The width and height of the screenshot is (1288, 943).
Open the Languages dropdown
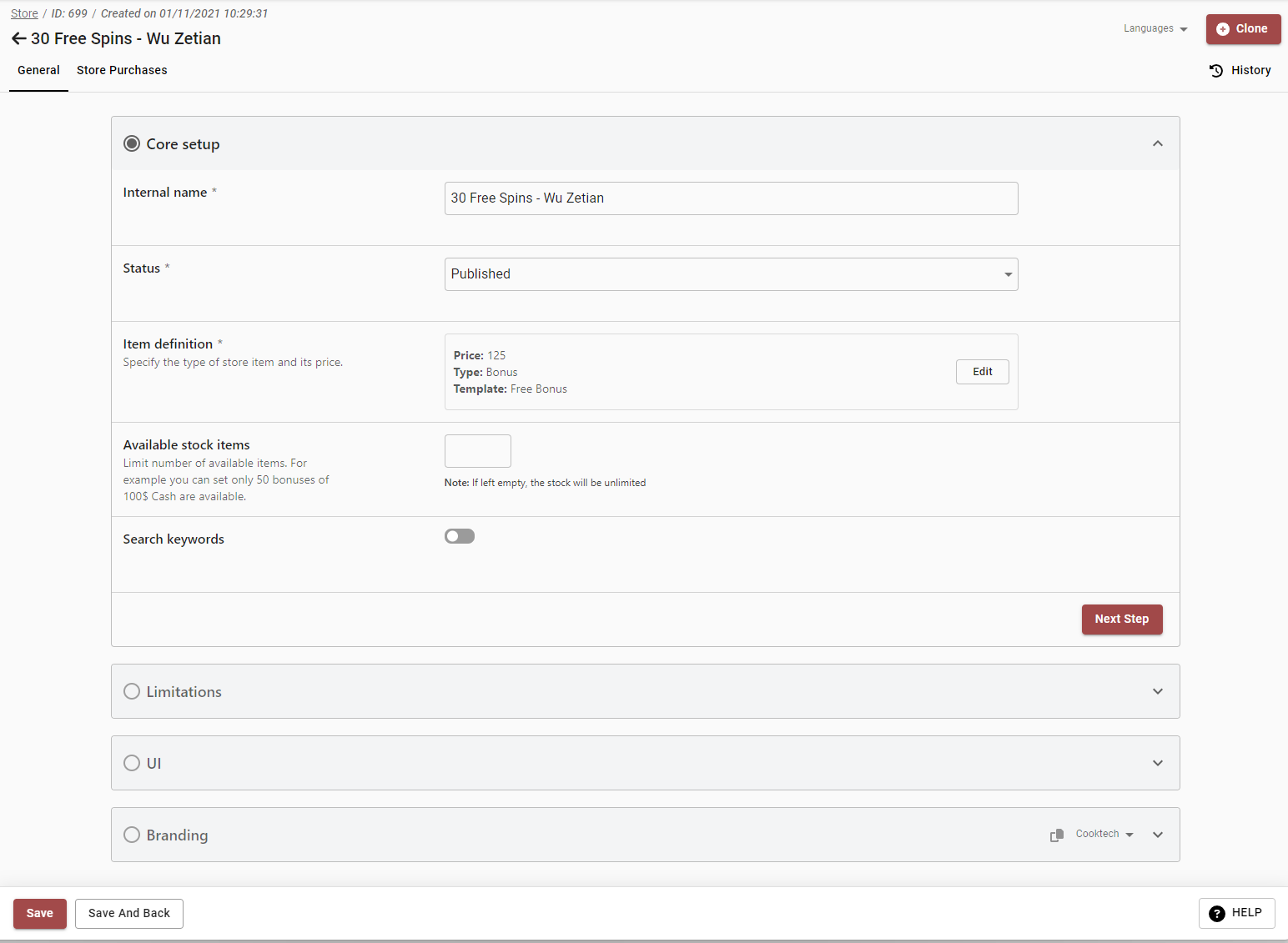tap(1155, 28)
